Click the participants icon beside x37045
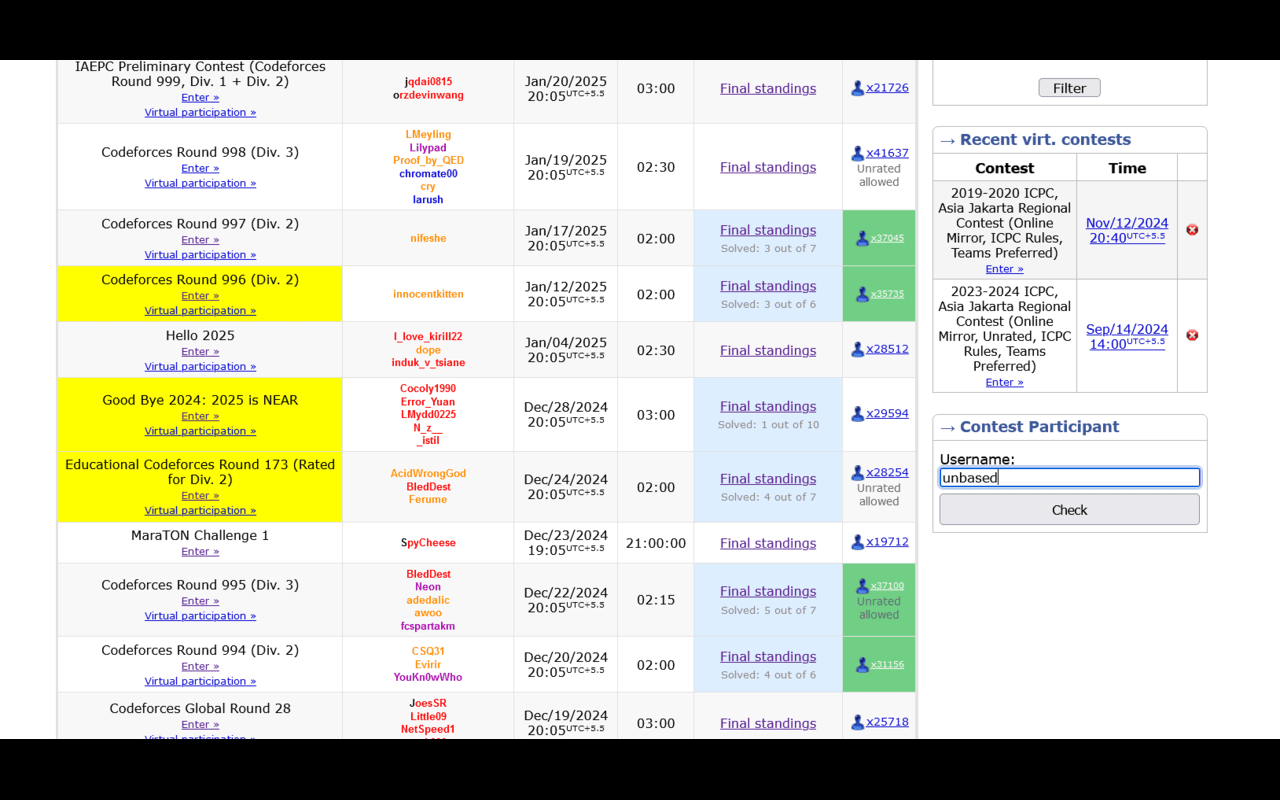 (862, 238)
